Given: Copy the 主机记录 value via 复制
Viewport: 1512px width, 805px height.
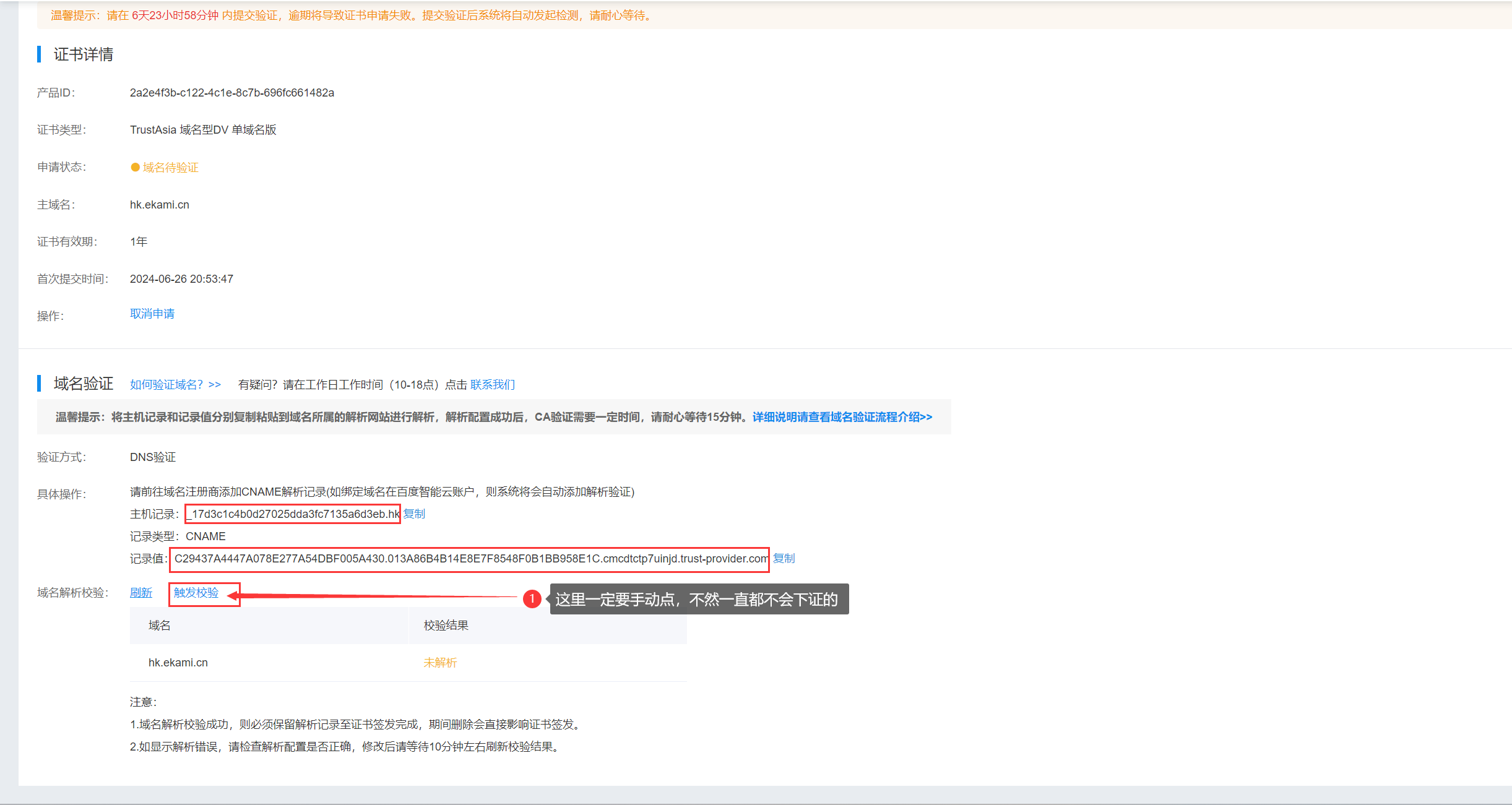Looking at the screenshot, I should [414, 514].
